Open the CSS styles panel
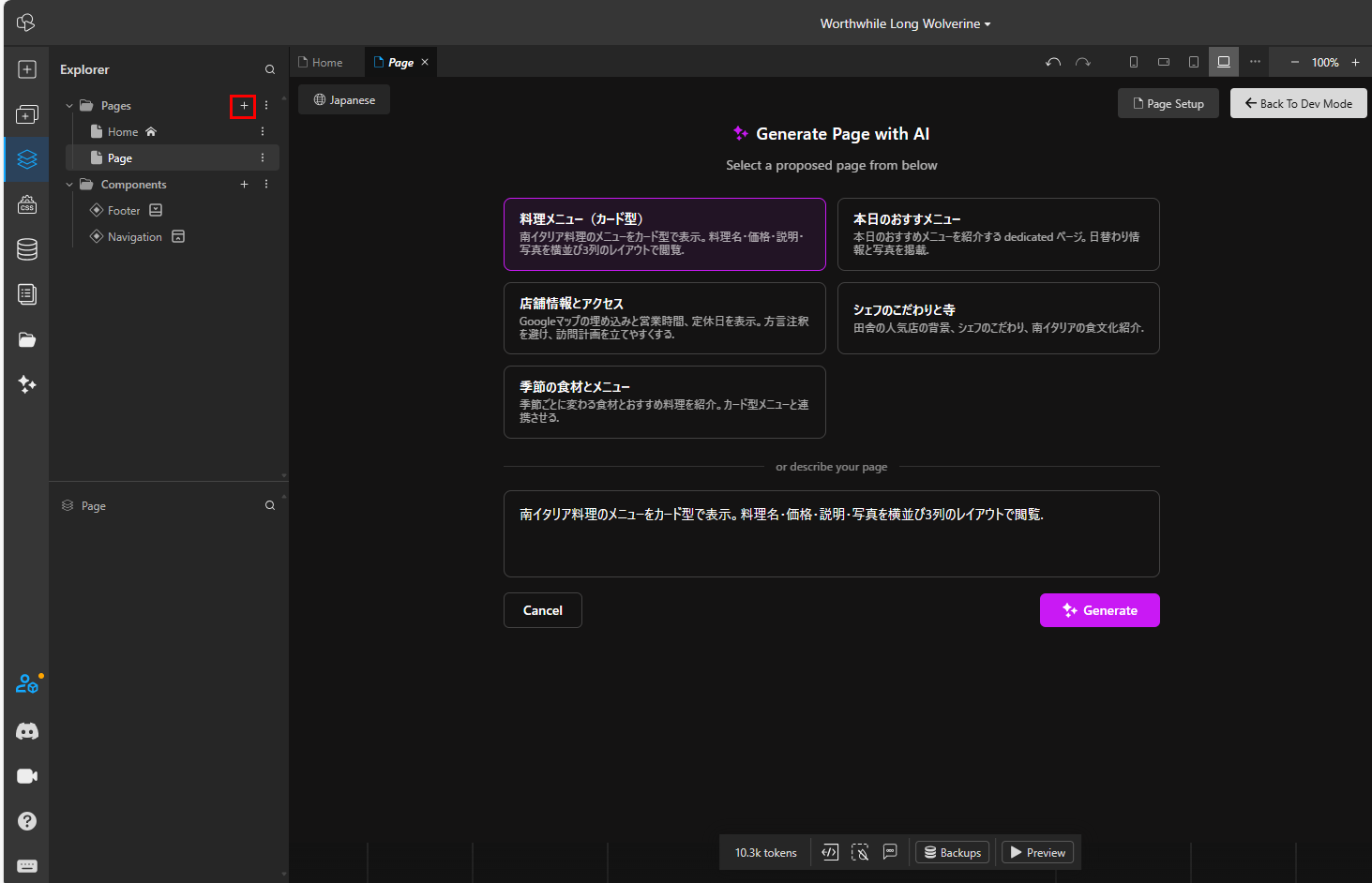The height and width of the screenshot is (883, 1372). 26,204
